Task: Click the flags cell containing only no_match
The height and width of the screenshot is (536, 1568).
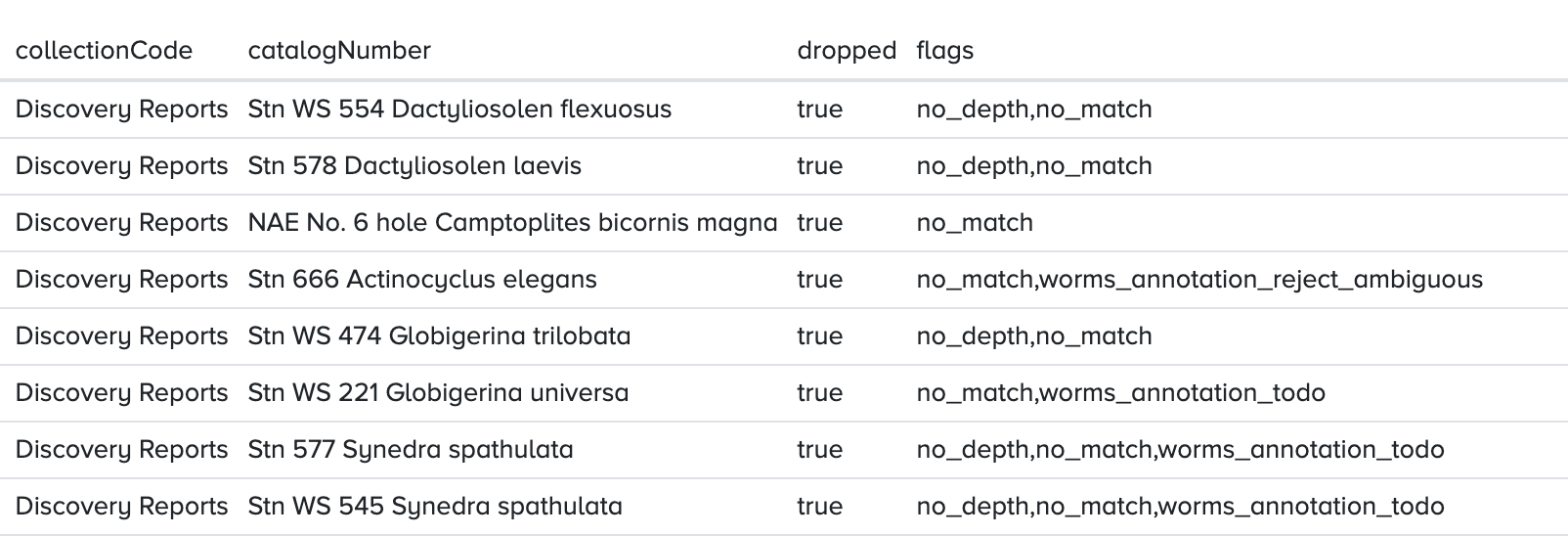Action: point(975,222)
